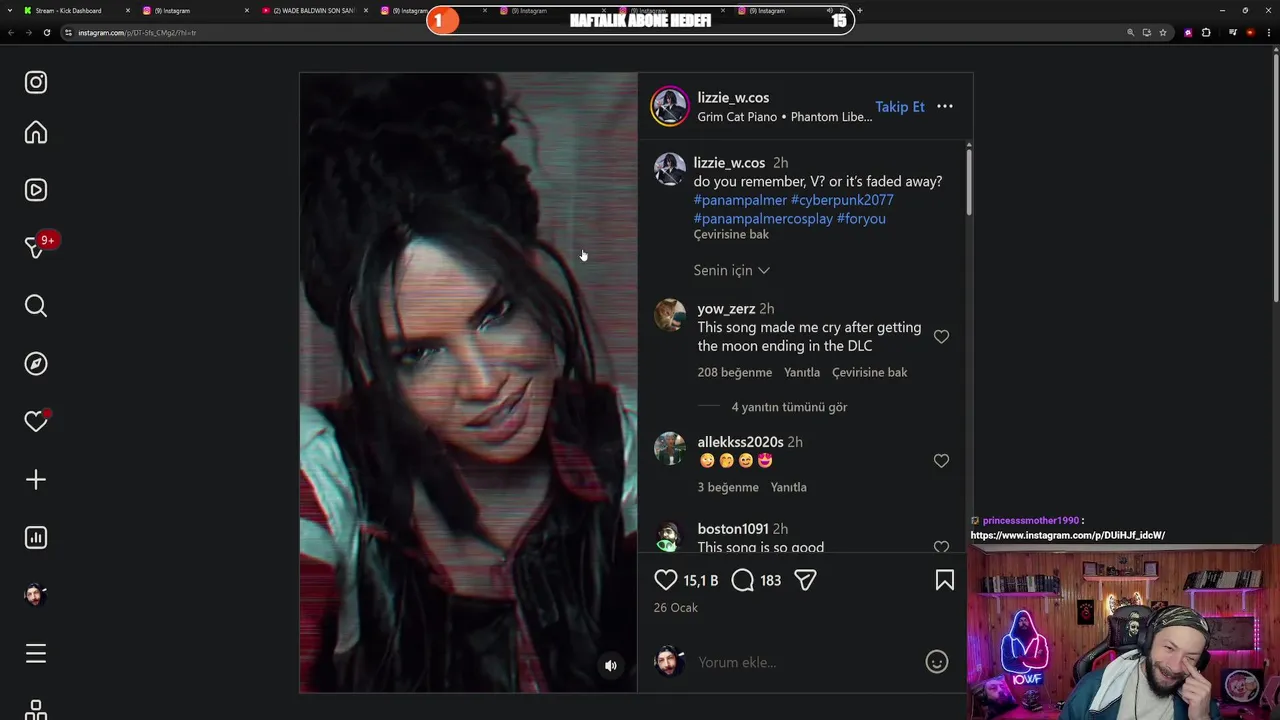Go to Home feed icon in sidebar

click(36, 132)
